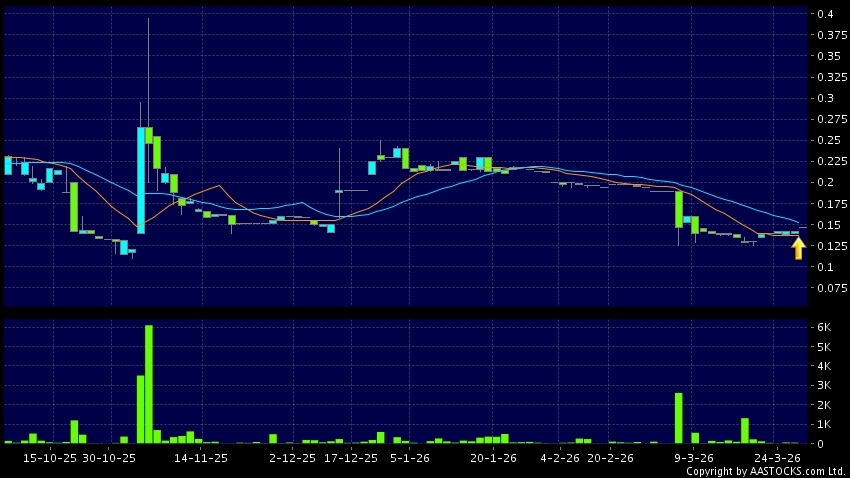This screenshot has width=850, height=478.
Task: Select the 0.2 price axis label
Action: [x=825, y=182]
